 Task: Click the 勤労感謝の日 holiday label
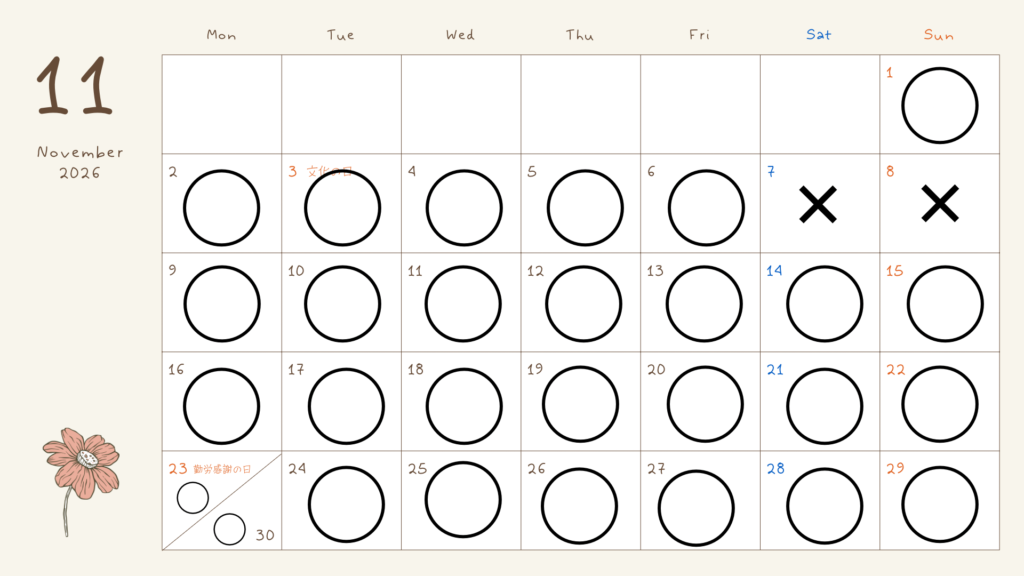(222, 469)
